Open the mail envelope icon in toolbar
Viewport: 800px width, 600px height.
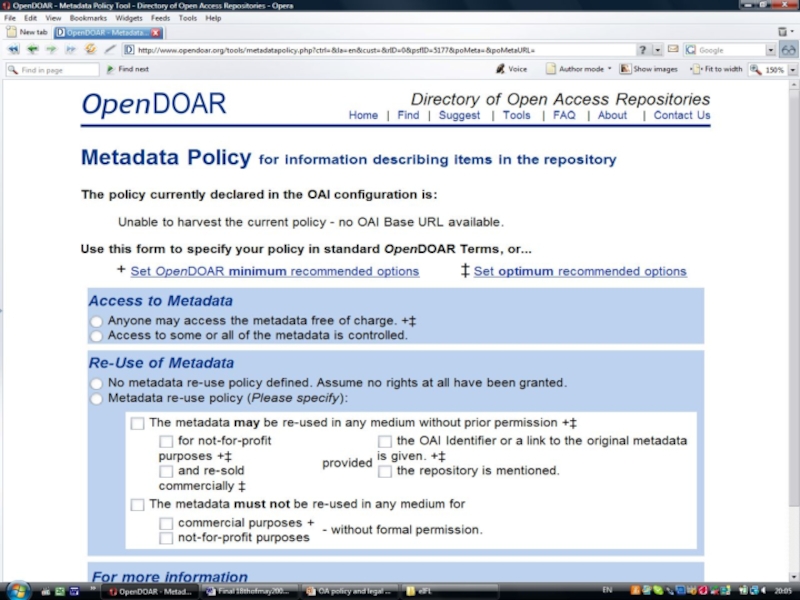click(x=673, y=49)
